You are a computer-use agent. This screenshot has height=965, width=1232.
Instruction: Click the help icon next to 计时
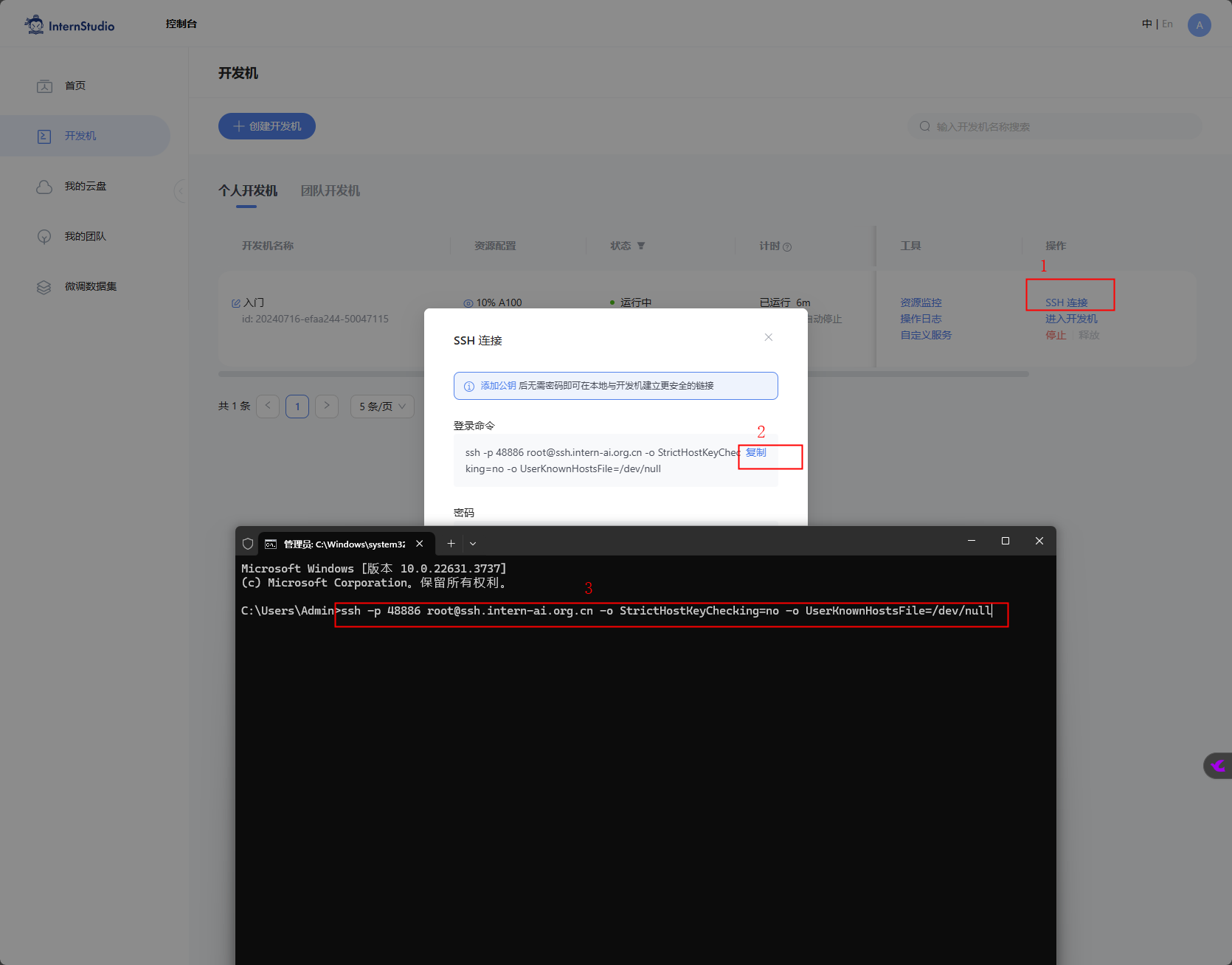click(x=787, y=247)
